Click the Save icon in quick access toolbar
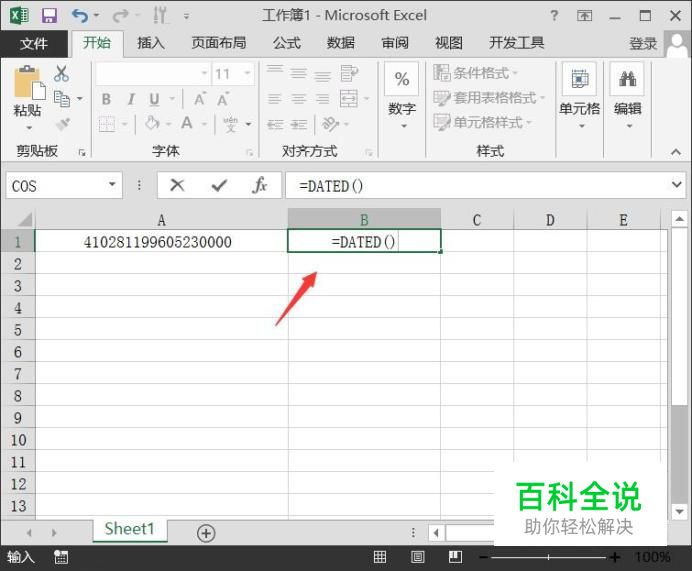 tap(49, 16)
